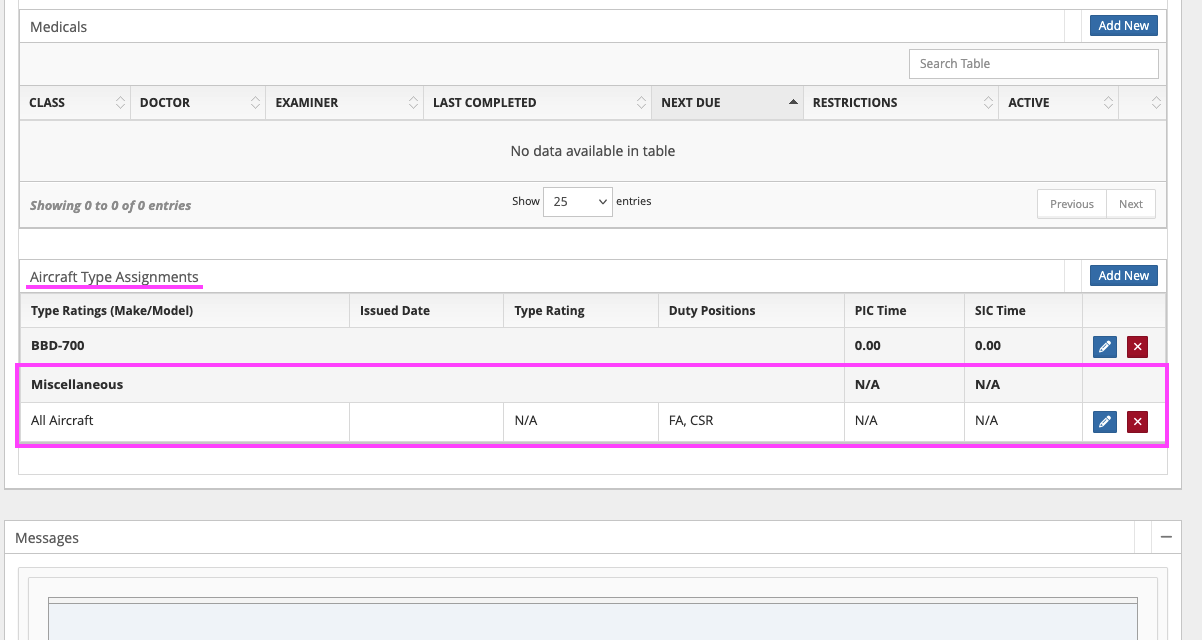Screen dimensions: 1202x640
Task: Focus the Search Table field
Action: 1034,64
